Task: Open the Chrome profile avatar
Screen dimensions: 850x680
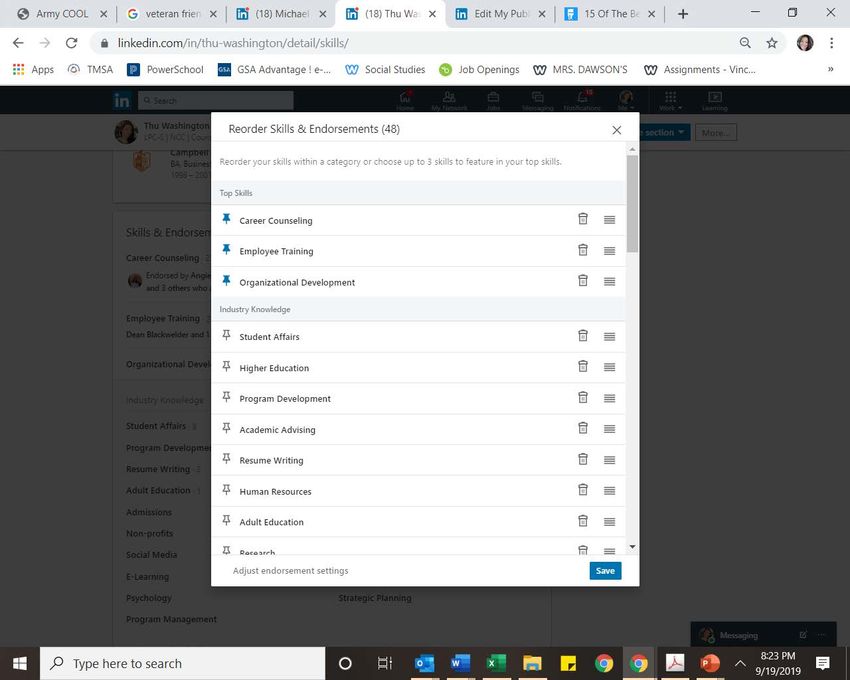Action: pyautogui.click(x=805, y=43)
